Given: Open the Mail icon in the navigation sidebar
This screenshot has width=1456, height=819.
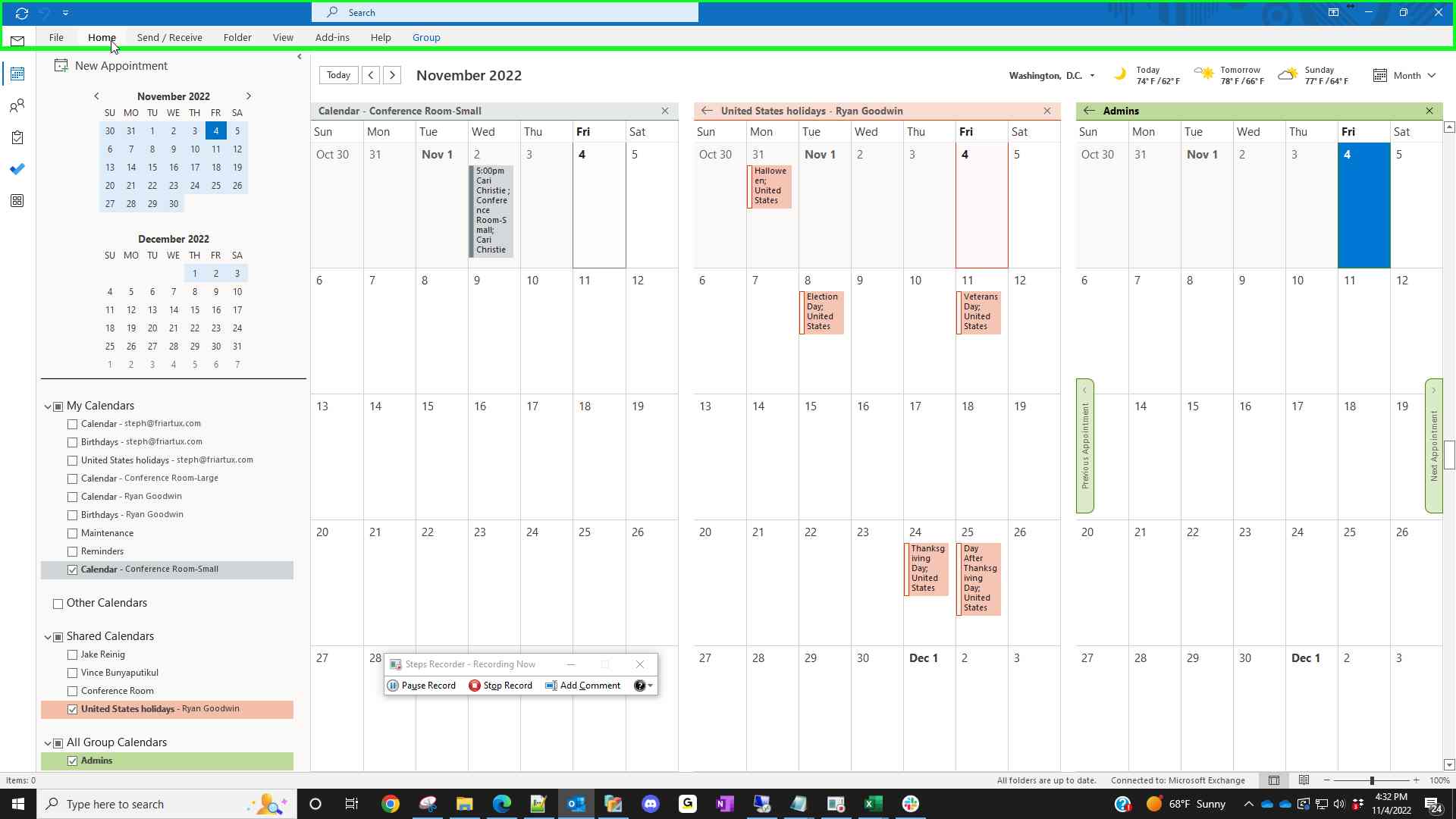Looking at the screenshot, I should point(17,41).
